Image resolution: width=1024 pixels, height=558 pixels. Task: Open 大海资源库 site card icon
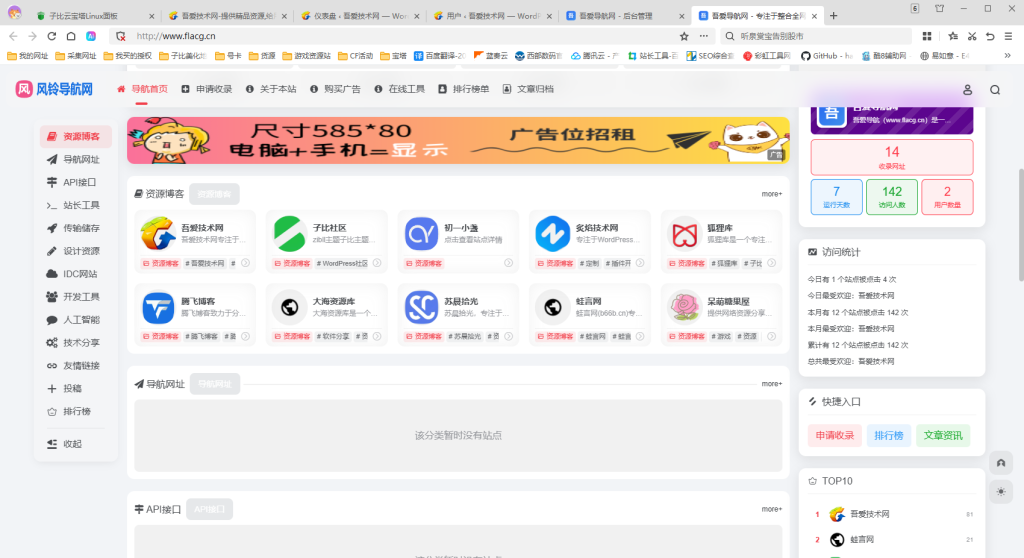coord(289,308)
